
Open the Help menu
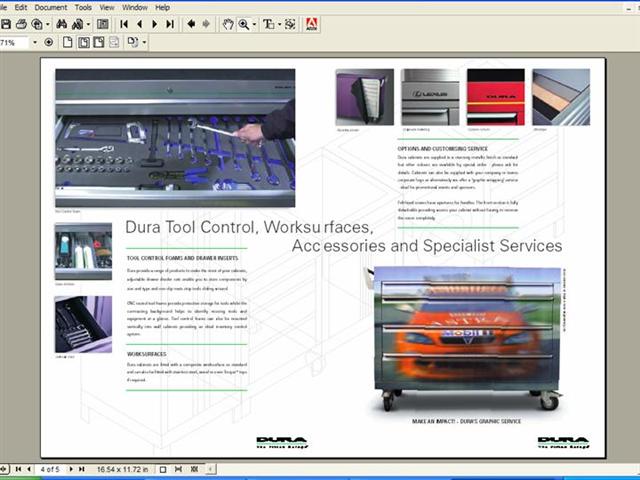click(162, 7)
